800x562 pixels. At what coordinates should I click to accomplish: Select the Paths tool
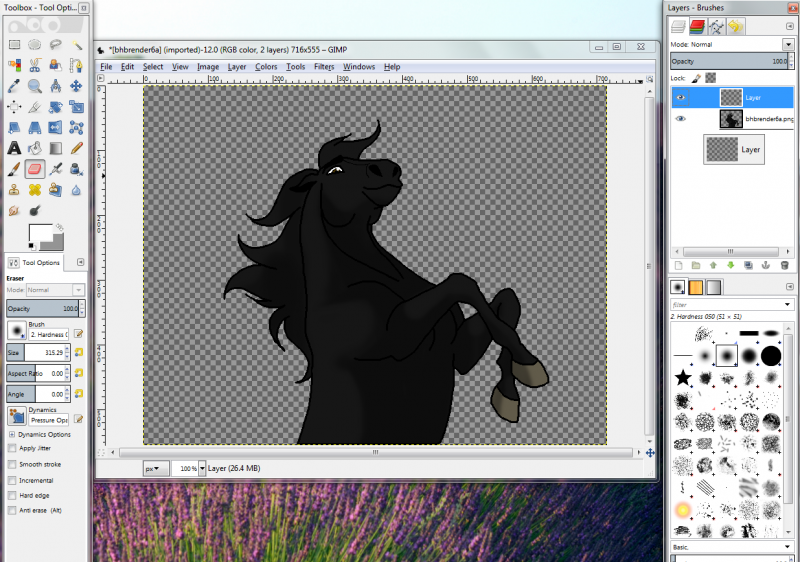[x=77, y=65]
